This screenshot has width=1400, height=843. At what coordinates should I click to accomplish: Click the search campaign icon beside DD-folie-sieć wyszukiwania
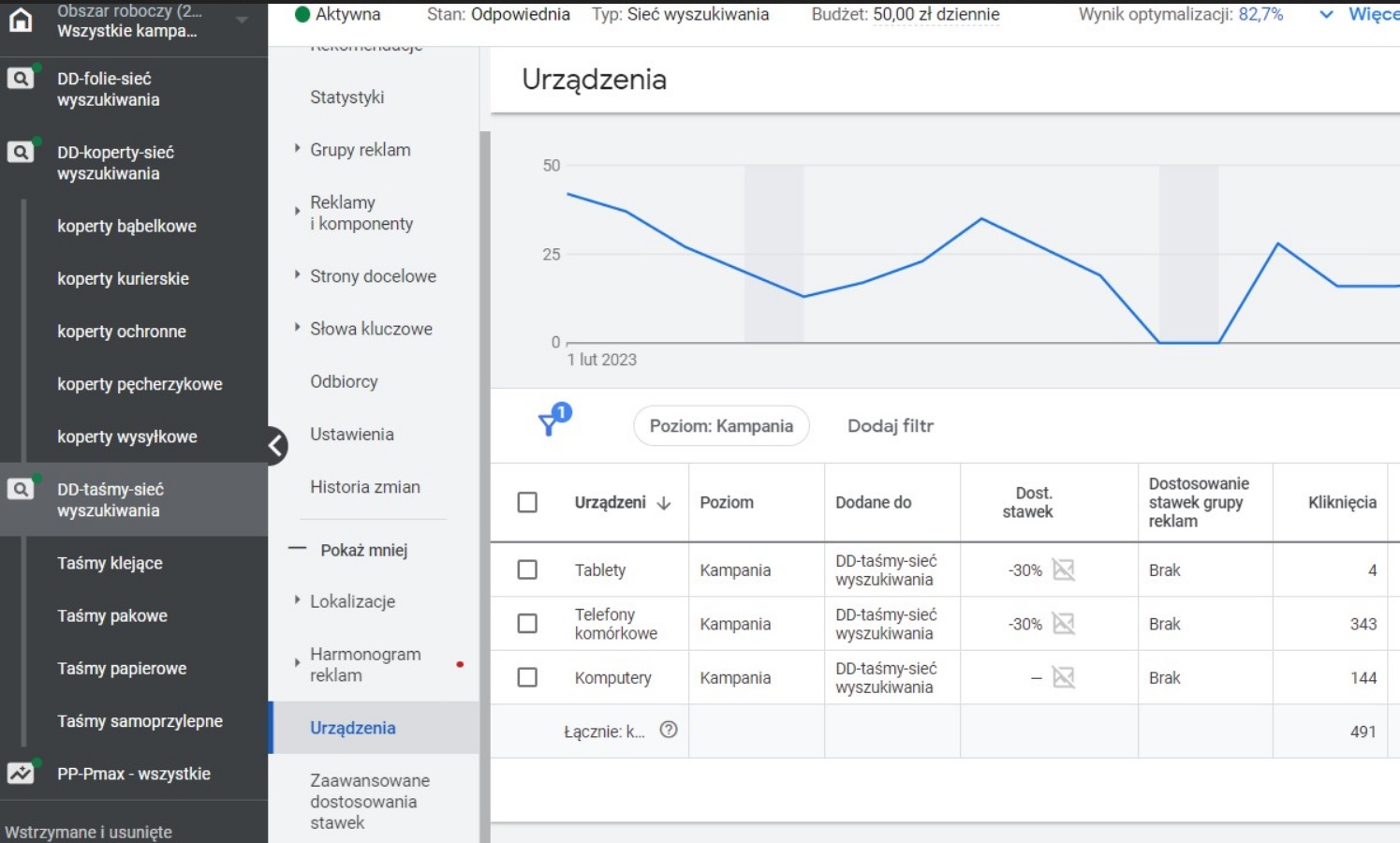pyautogui.click(x=20, y=79)
